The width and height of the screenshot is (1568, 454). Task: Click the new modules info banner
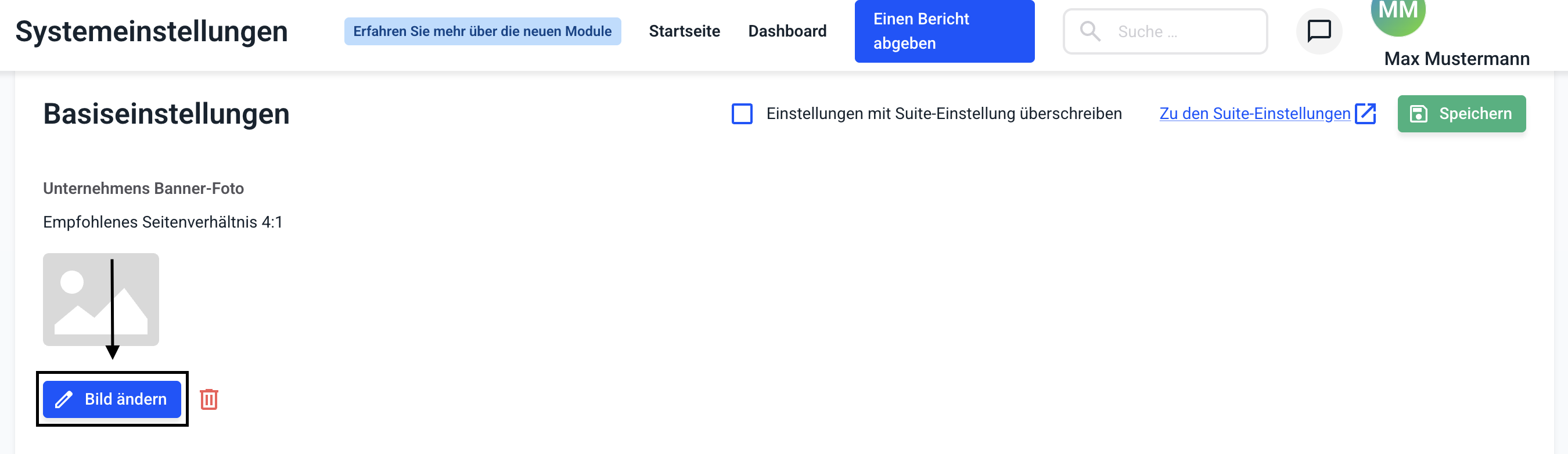point(482,31)
